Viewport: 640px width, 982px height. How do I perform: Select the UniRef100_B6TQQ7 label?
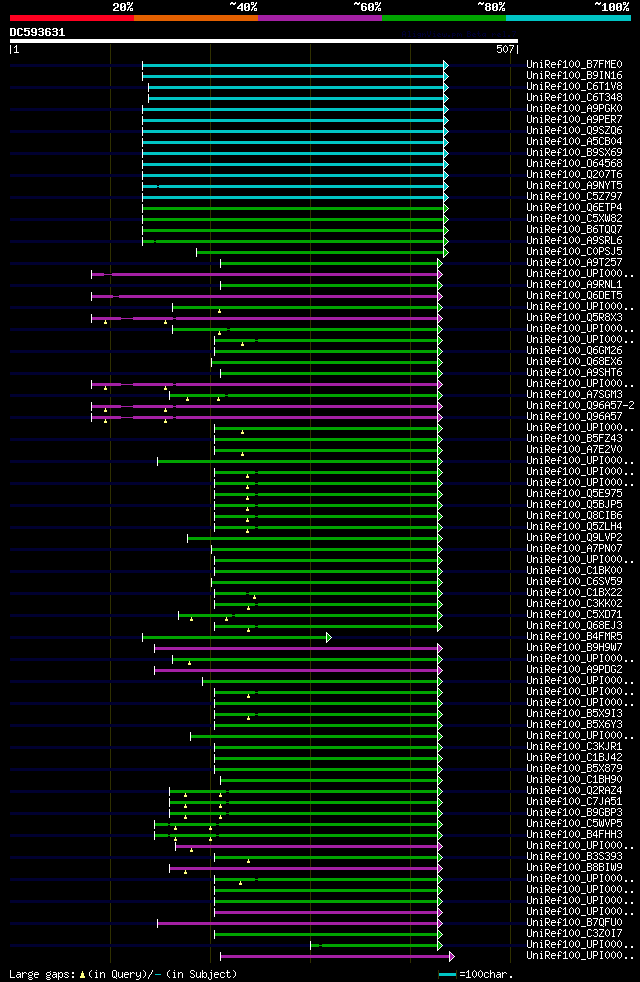point(574,230)
